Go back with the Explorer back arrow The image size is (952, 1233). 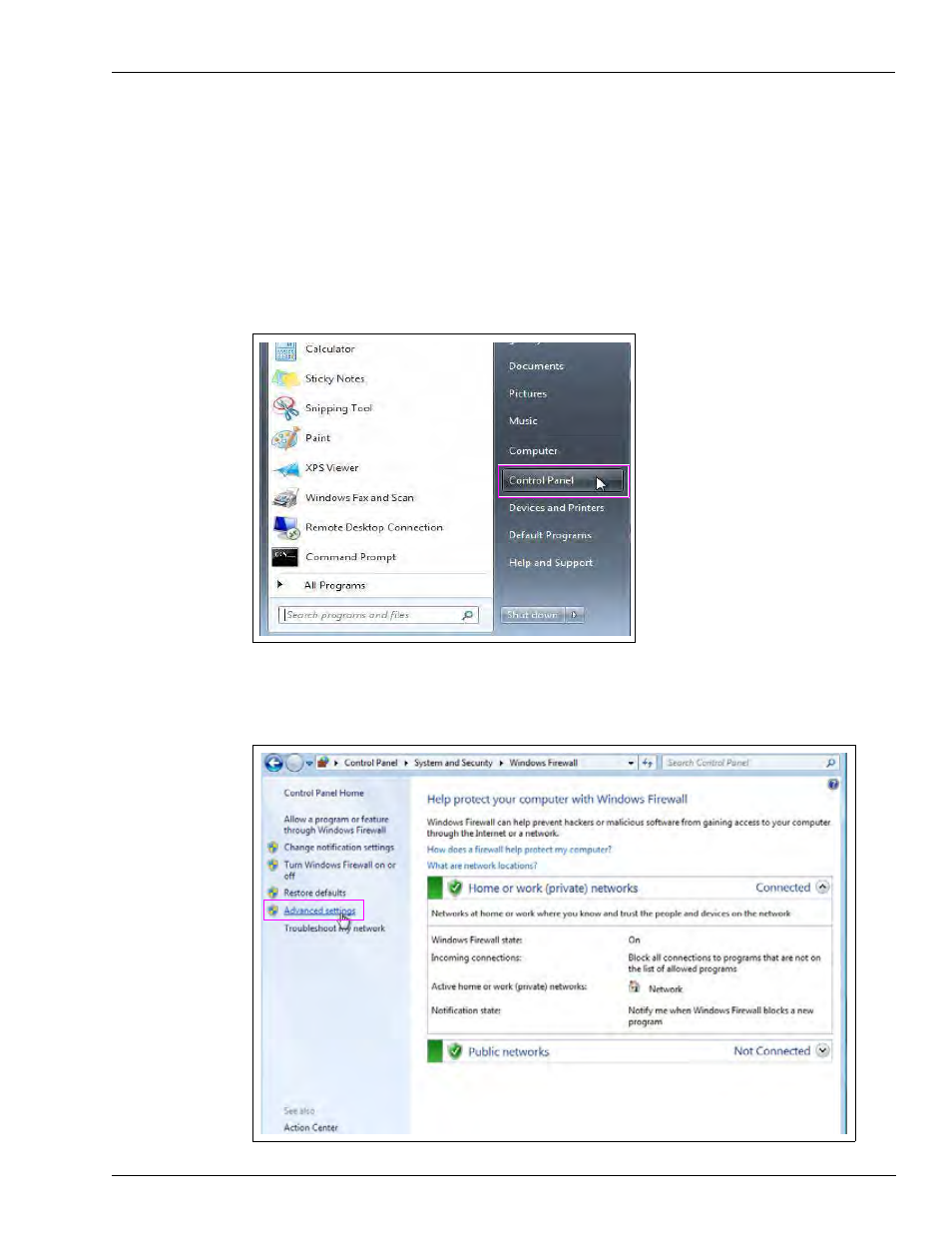pos(273,763)
